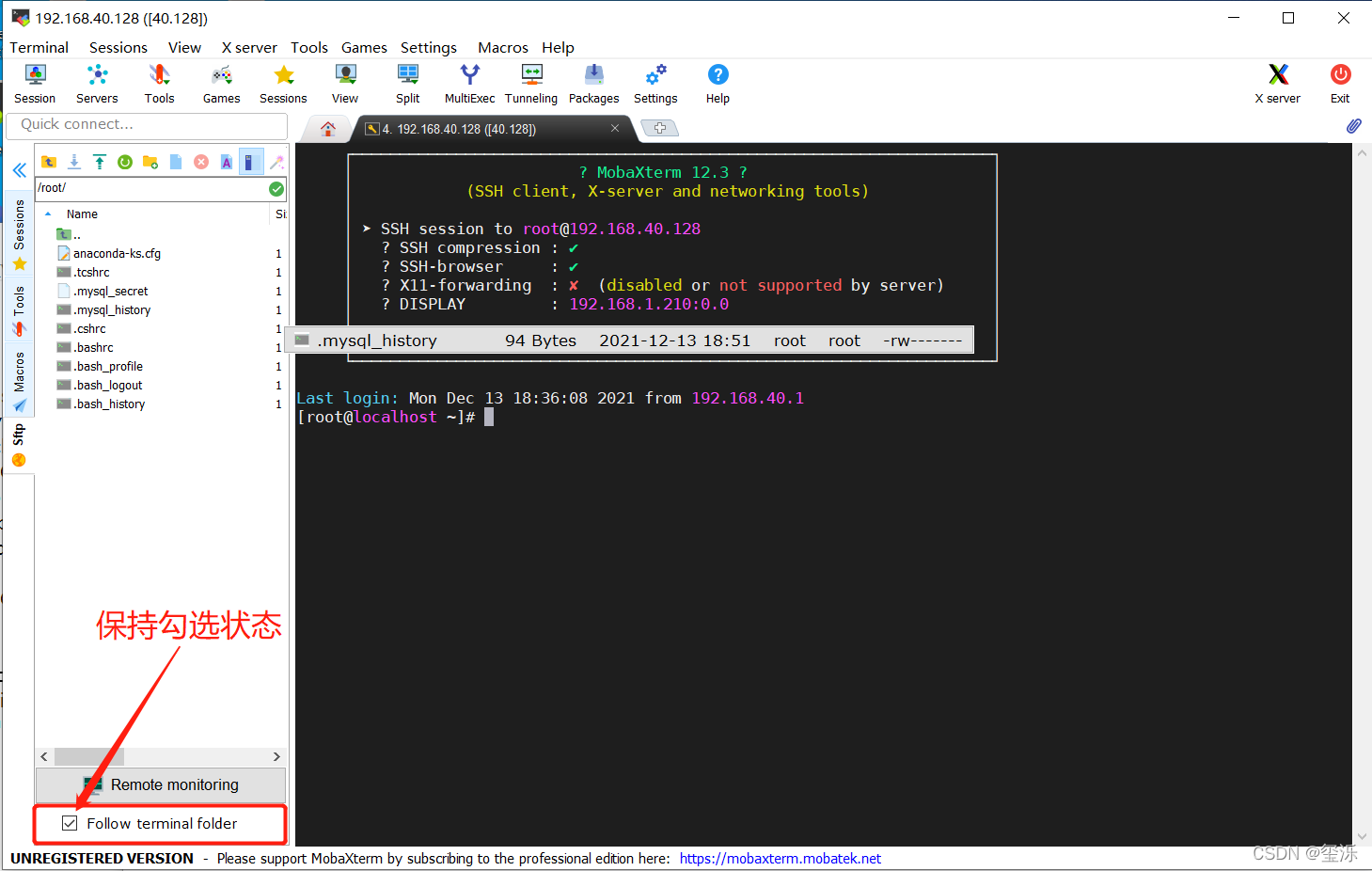Open the Tools menu
The image size is (1372, 871).
[x=309, y=47]
